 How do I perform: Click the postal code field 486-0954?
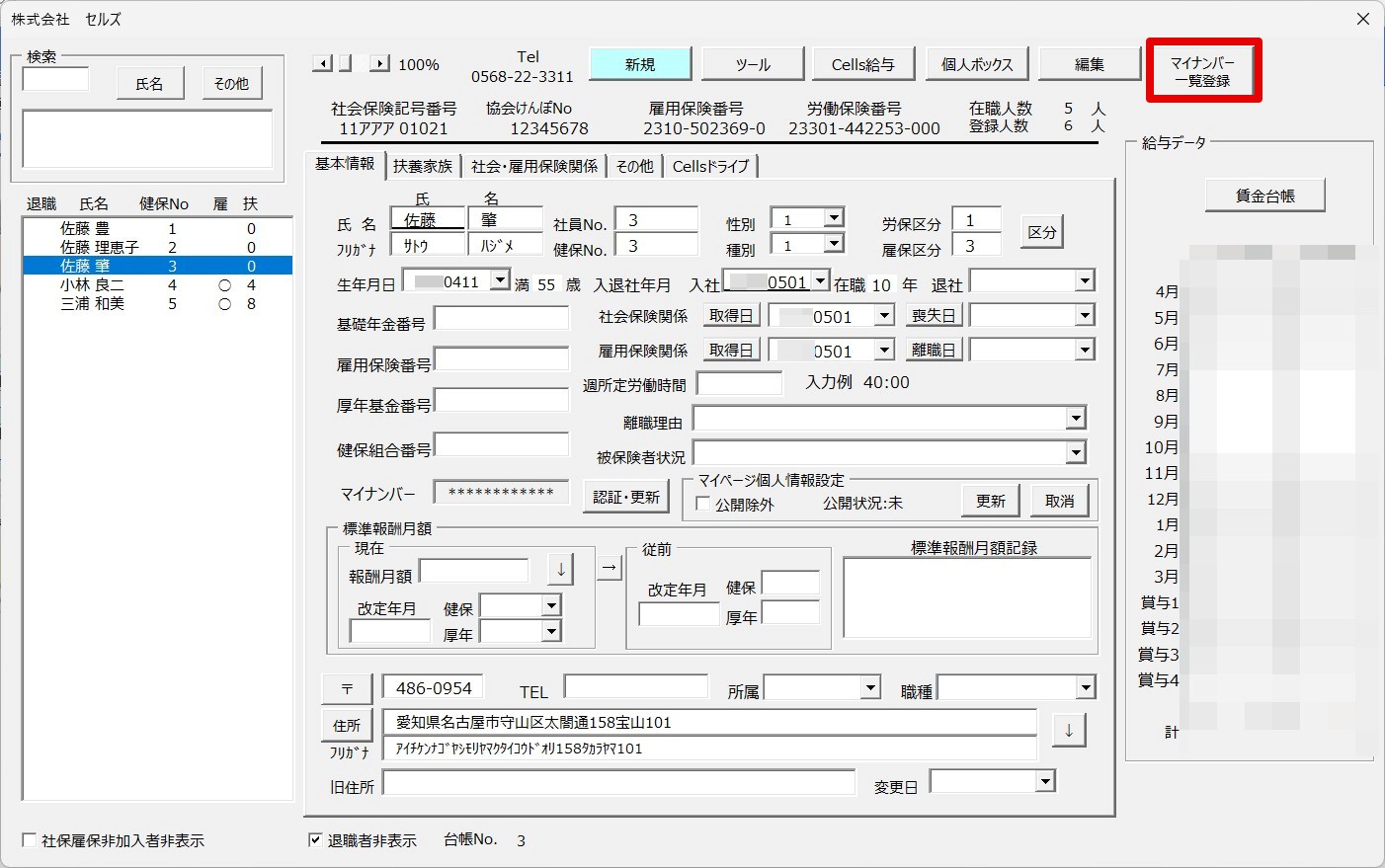(434, 688)
